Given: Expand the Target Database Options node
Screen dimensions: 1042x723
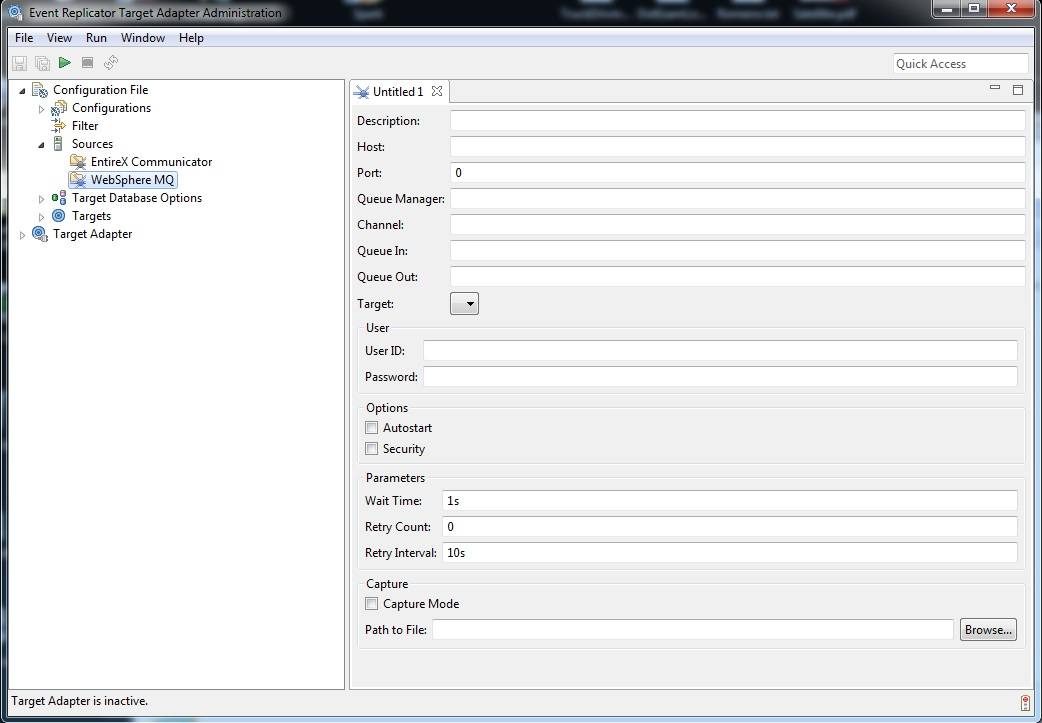Looking at the screenshot, I should pos(42,199).
